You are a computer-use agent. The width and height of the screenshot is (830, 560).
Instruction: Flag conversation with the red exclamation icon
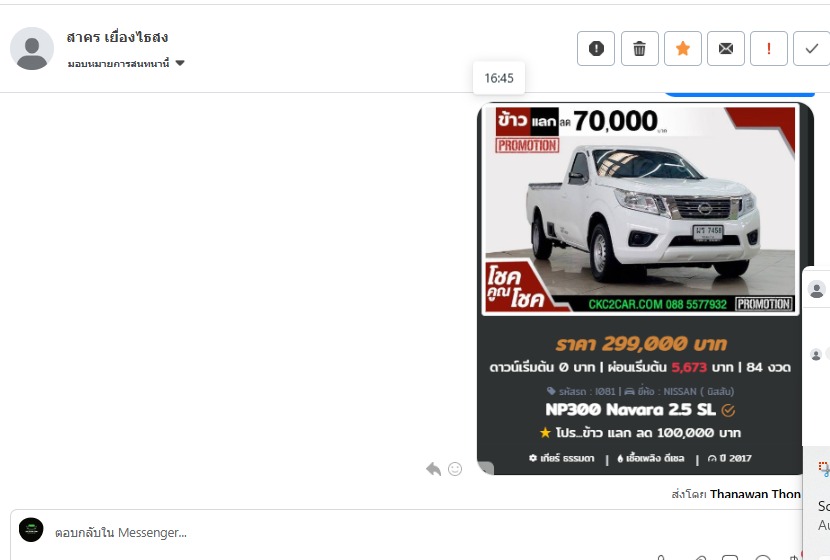(769, 49)
